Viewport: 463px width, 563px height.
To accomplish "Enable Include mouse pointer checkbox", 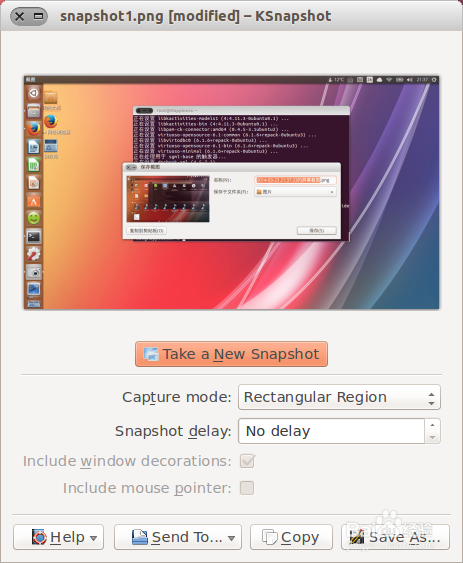I will [x=247, y=488].
